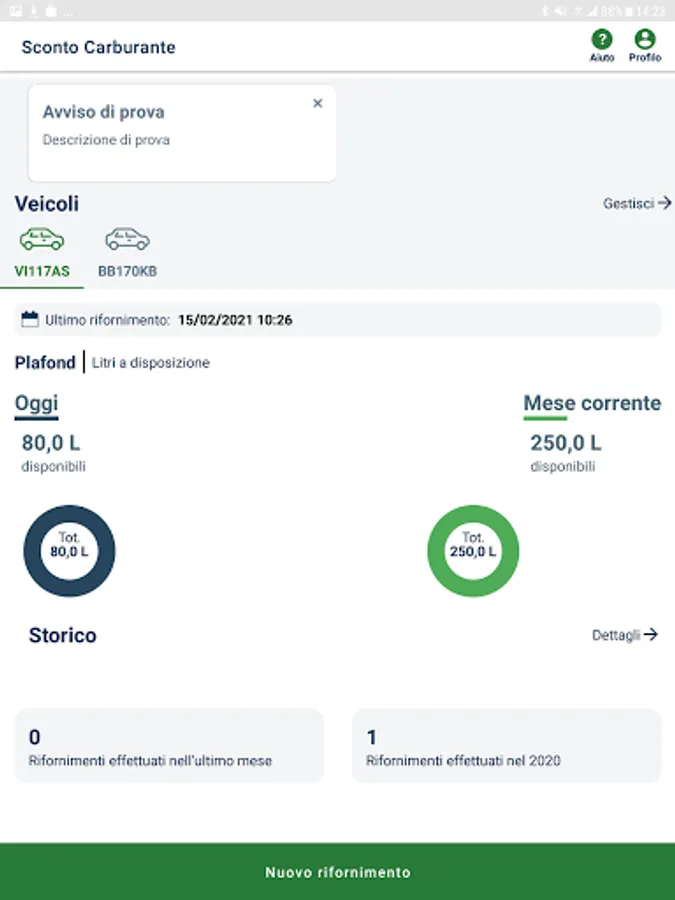Select the green VI117AS car icon
The width and height of the screenshot is (675, 900).
coord(42,240)
